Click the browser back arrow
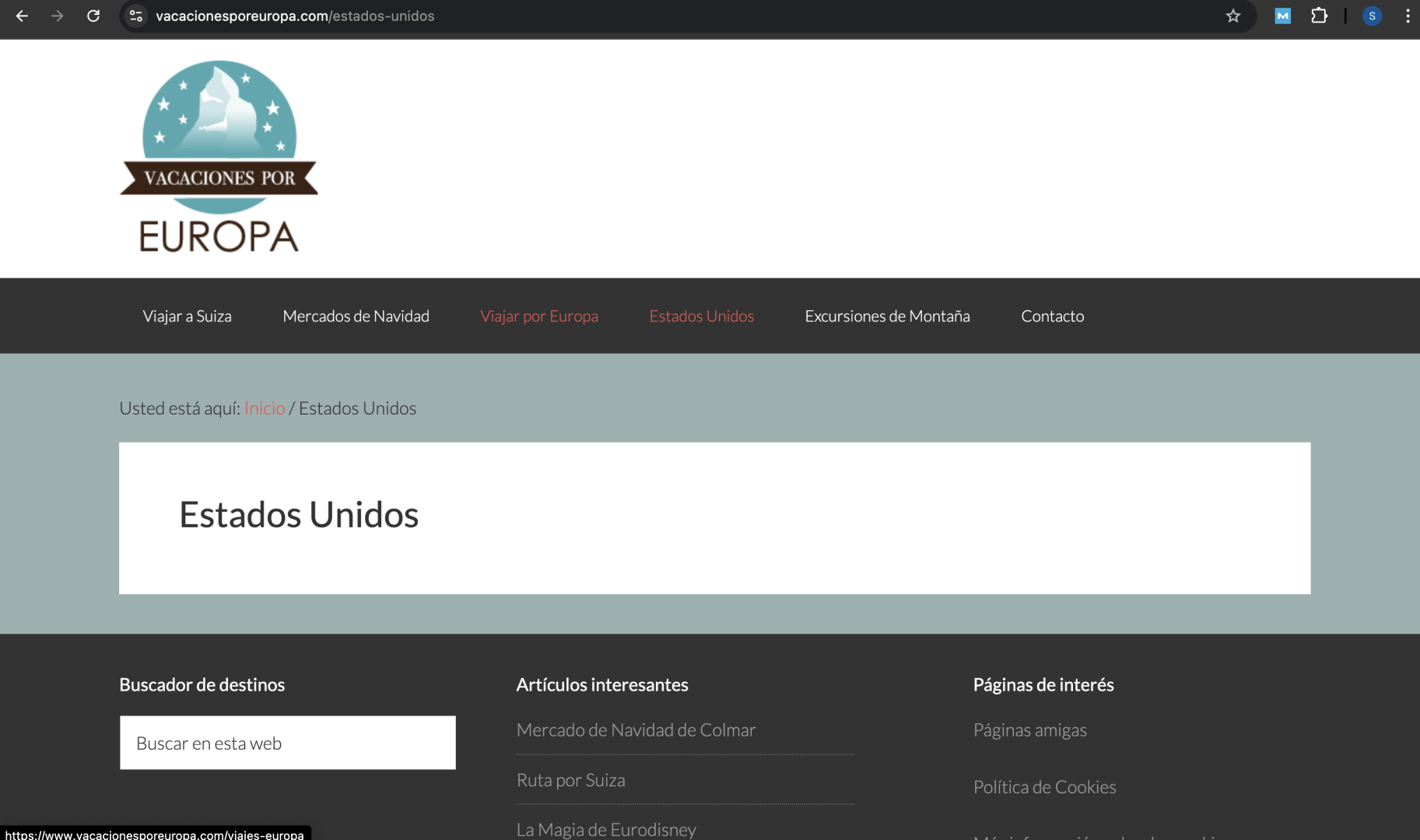The width and height of the screenshot is (1420, 840). (22, 16)
